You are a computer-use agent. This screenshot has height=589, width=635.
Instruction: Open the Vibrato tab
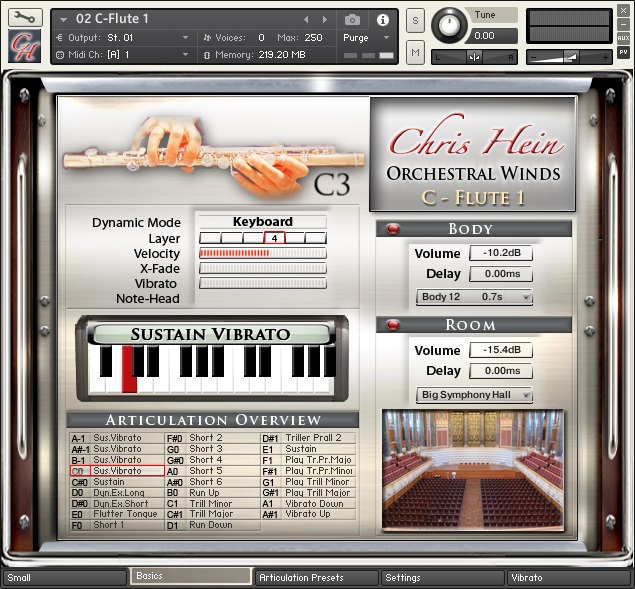click(569, 578)
